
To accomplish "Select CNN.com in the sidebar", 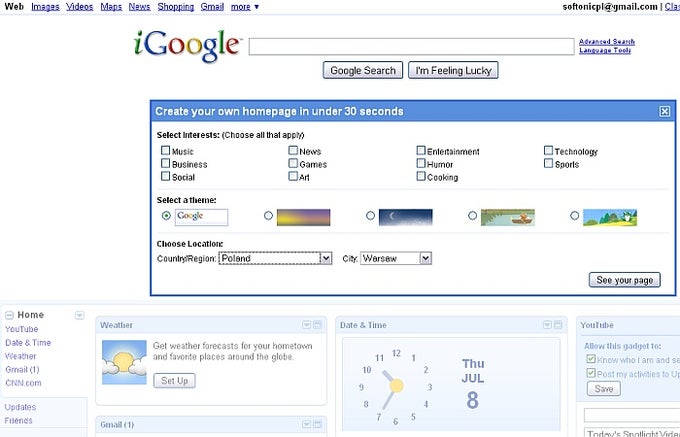I will pos(23,383).
